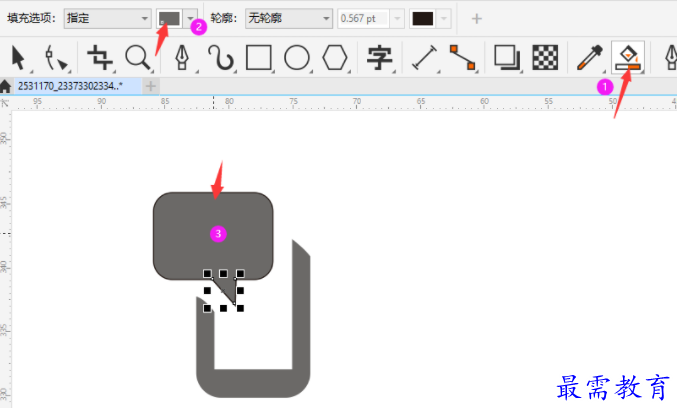678x419 pixels.
Task: Go to the Home welcome screen icon
Action: (x=6, y=86)
